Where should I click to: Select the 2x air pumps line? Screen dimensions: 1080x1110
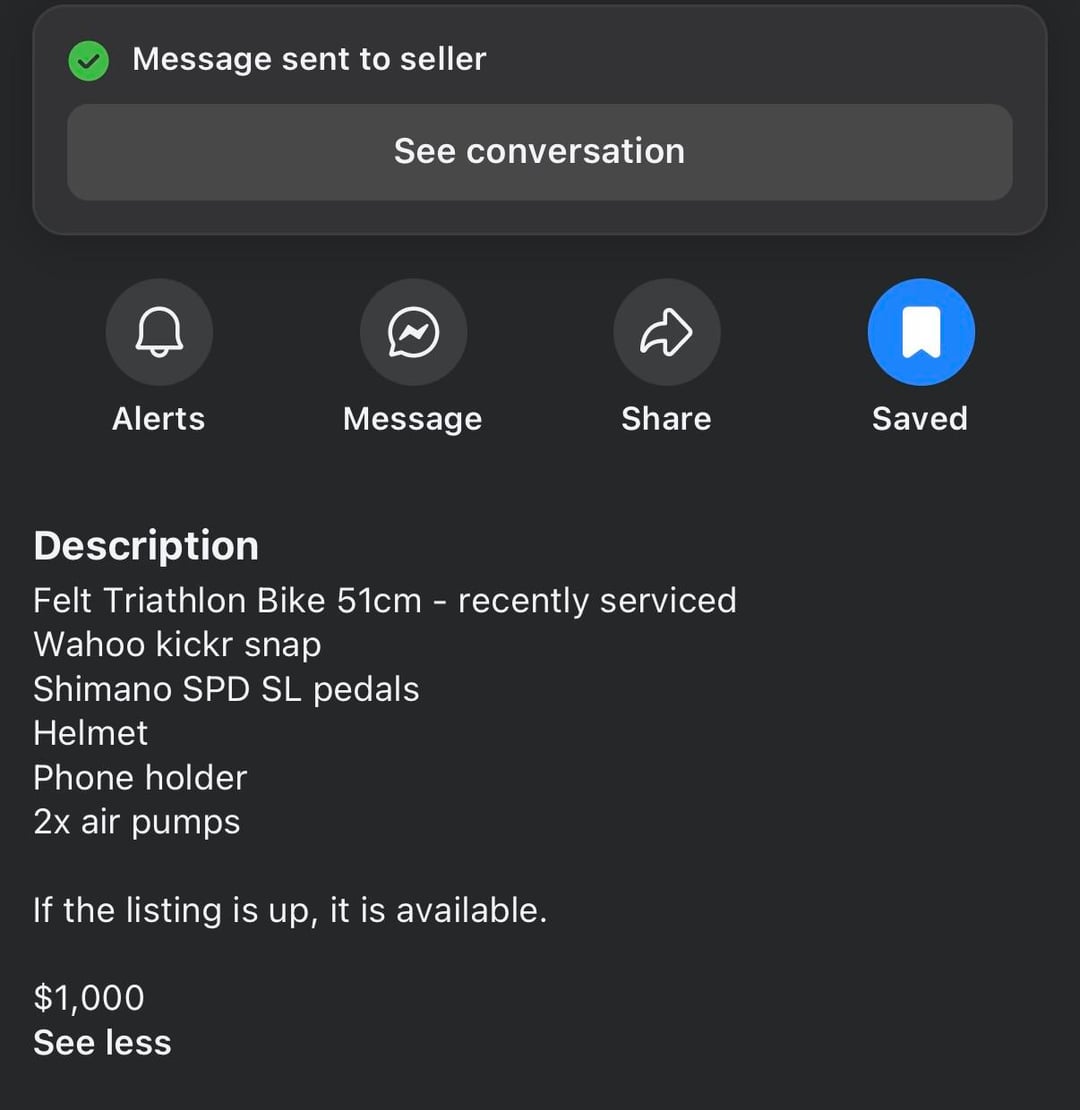click(137, 822)
